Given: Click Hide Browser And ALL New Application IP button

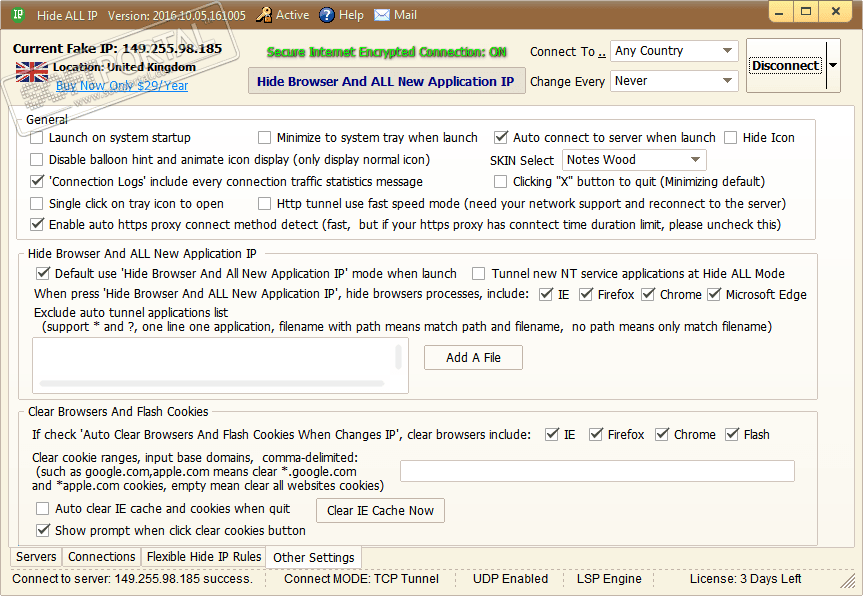Looking at the screenshot, I should pyautogui.click(x=386, y=81).
